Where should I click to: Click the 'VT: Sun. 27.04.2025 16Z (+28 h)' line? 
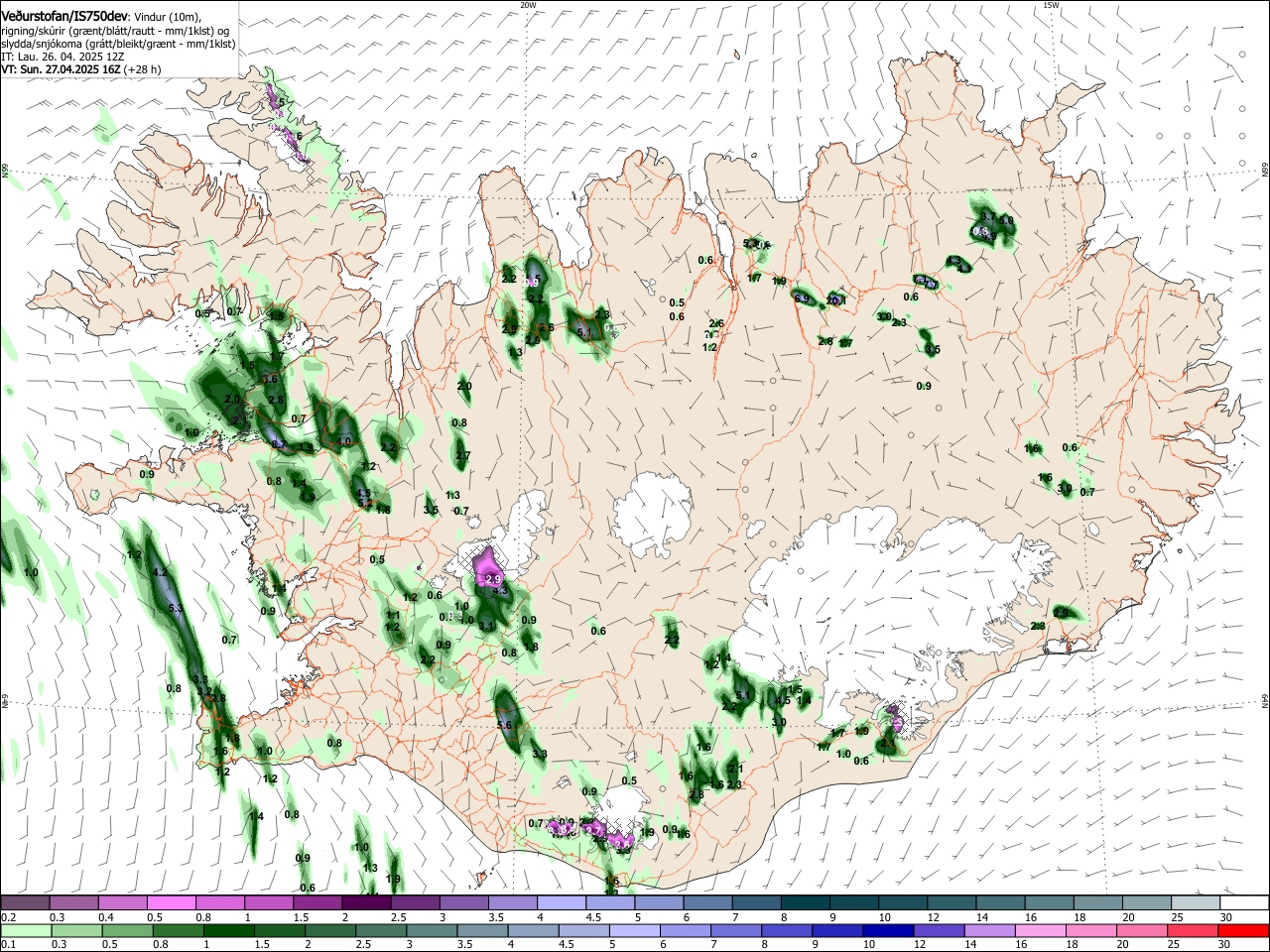click(80, 69)
